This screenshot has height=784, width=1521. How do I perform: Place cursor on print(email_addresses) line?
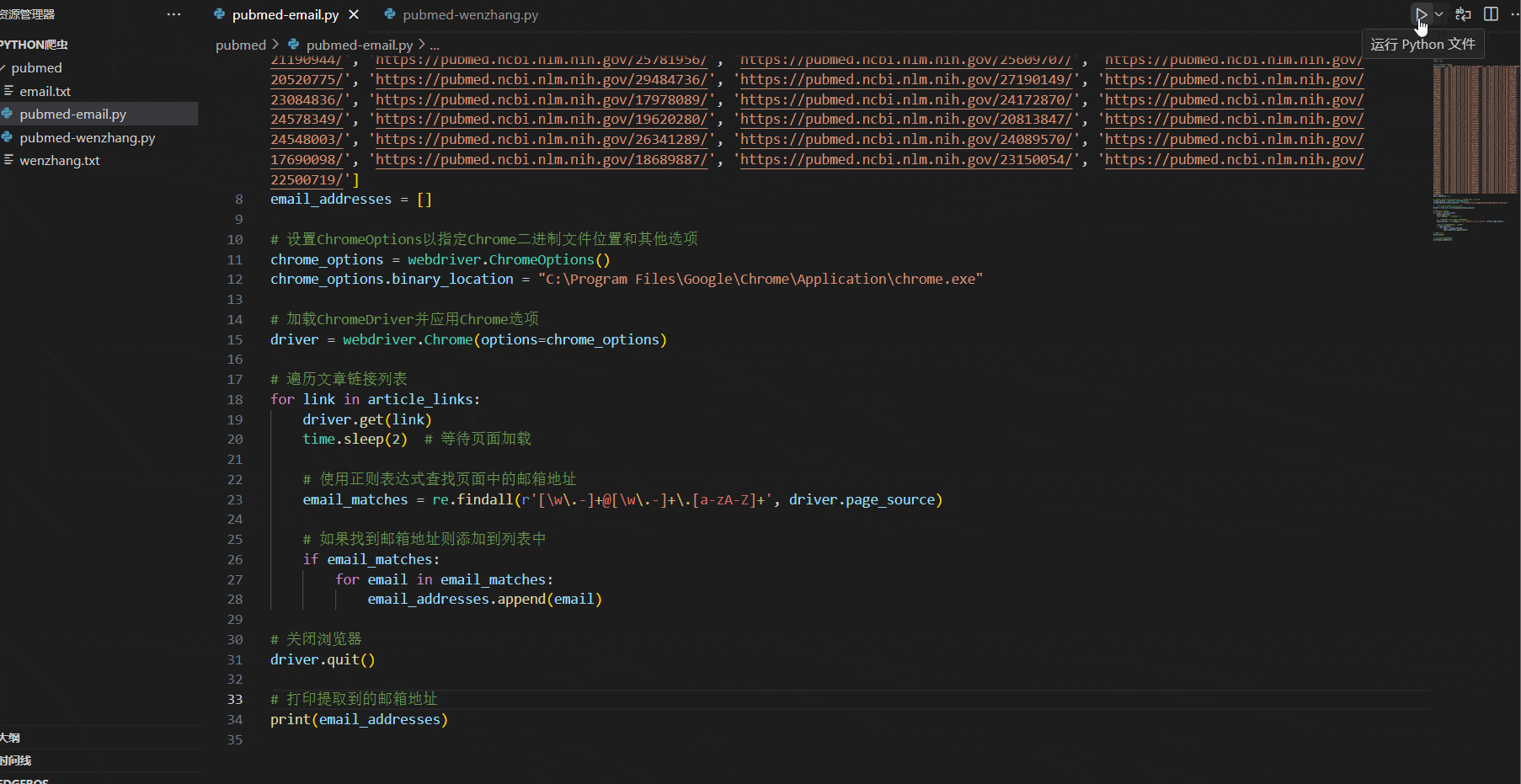(359, 719)
